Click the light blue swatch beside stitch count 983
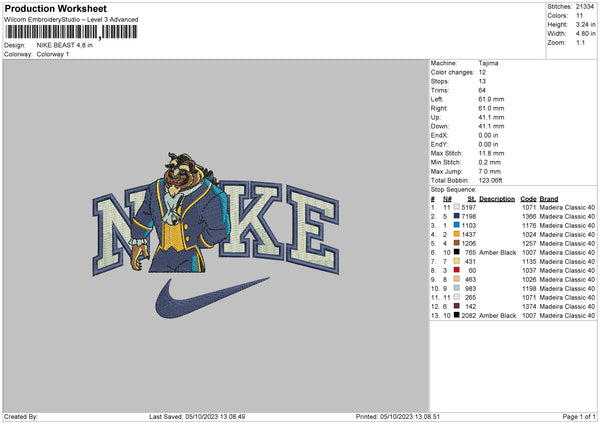Screen dimensions: 600x424 pyautogui.click(x=457, y=288)
